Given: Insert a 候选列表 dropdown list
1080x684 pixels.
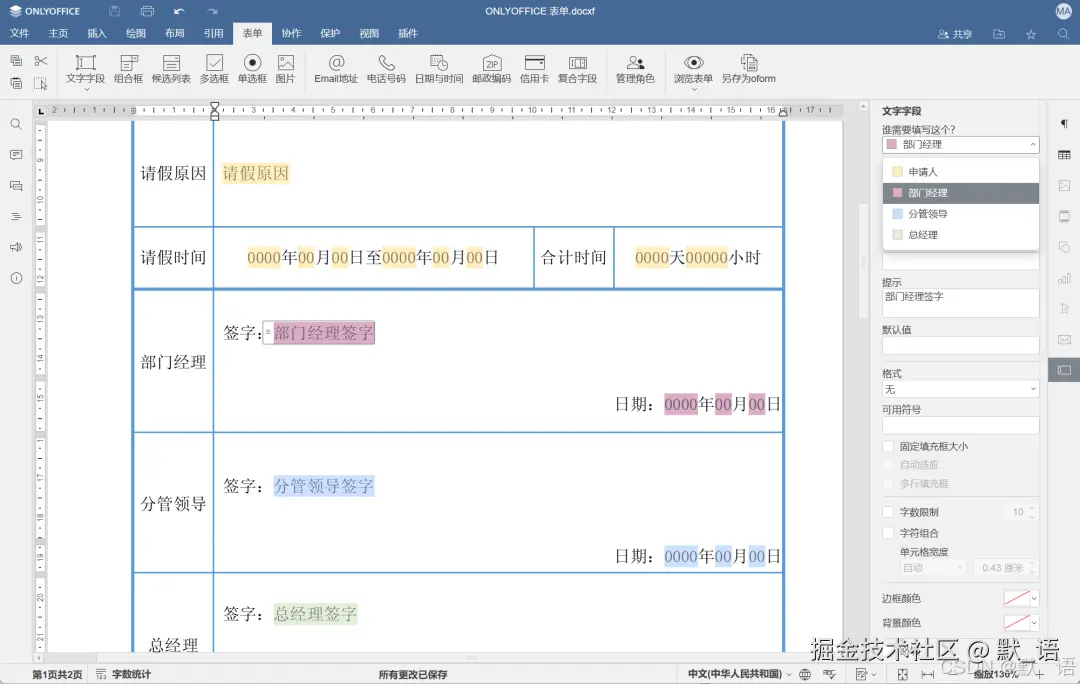Looking at the screenshot, I should point(171,69).
